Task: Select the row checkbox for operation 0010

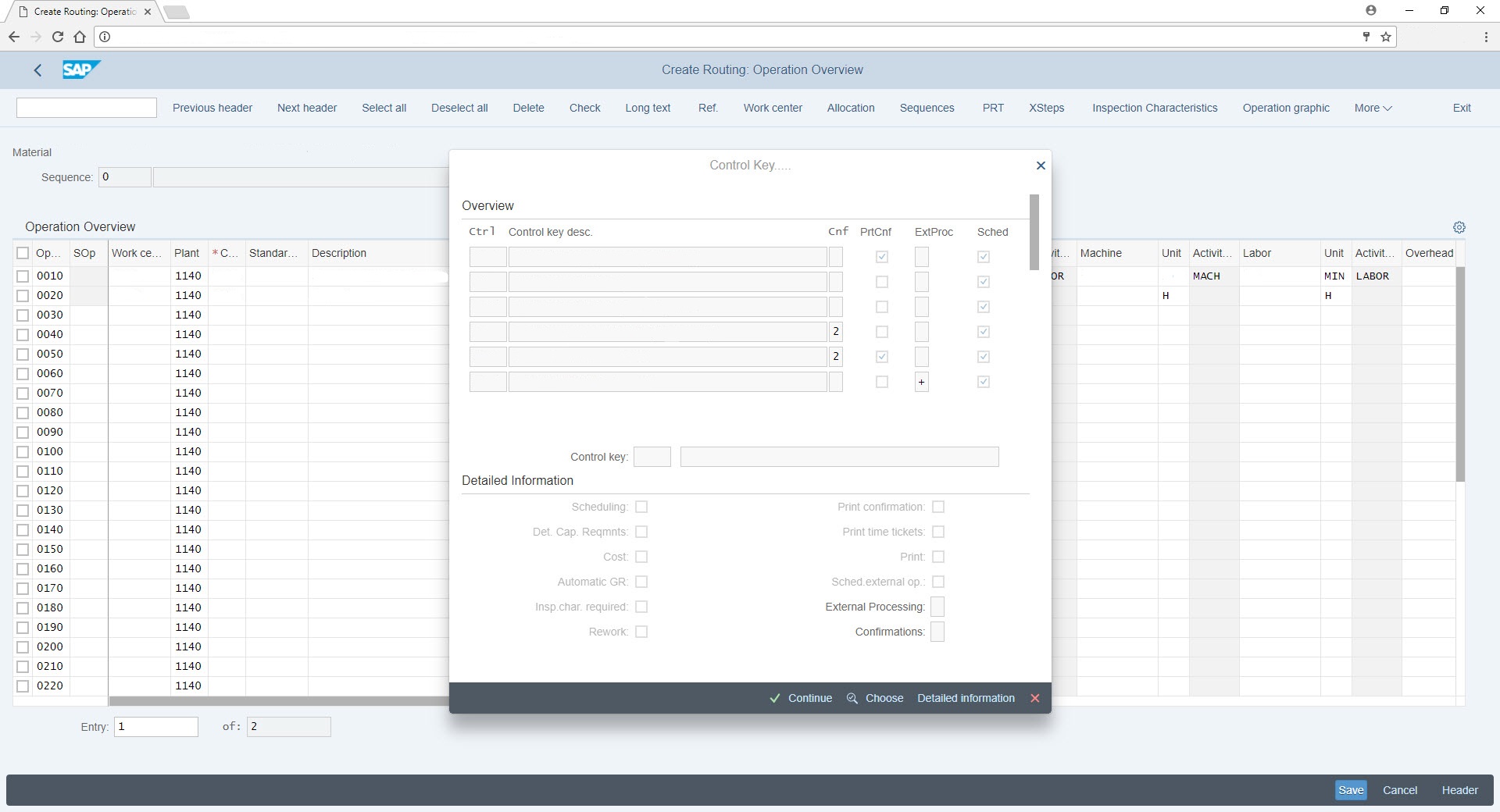Action: [x=23, y=276]
